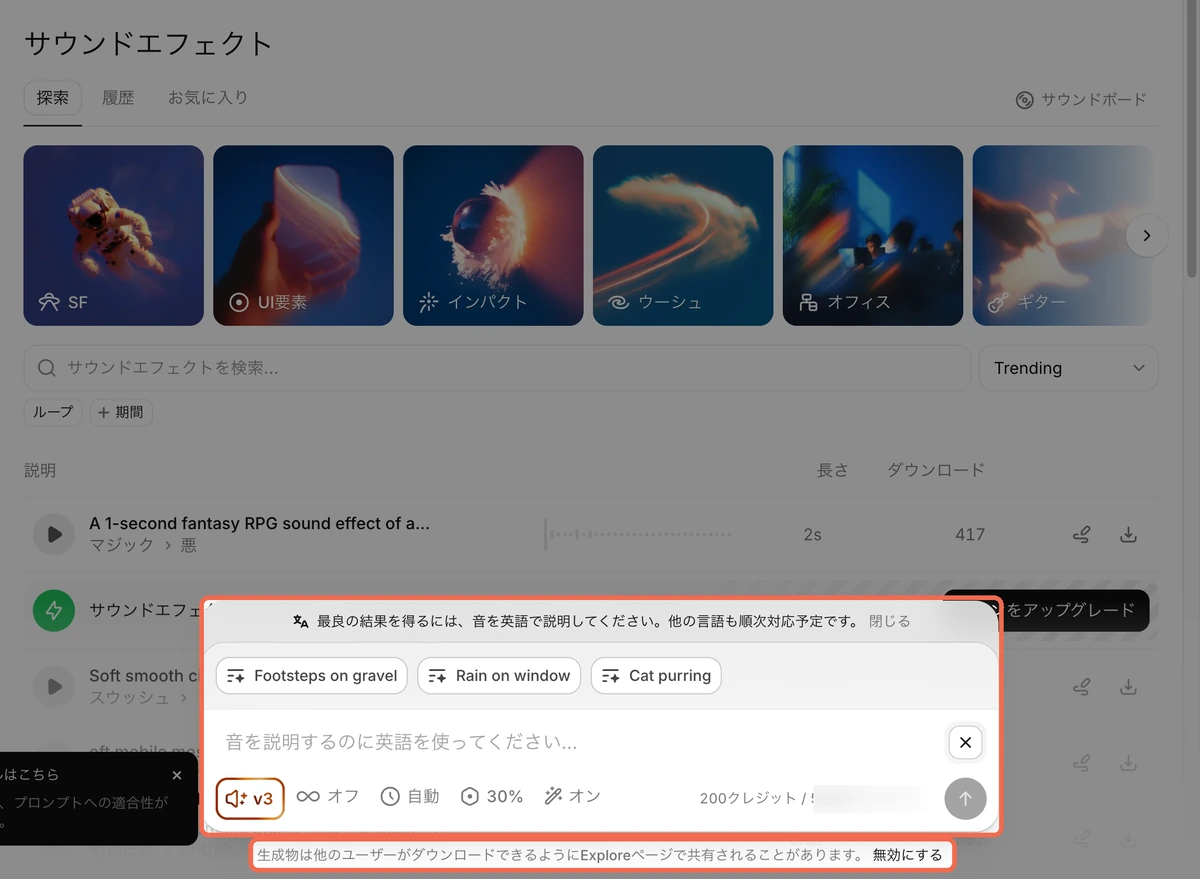Click the fantasy RPG sound waveform

640,534
